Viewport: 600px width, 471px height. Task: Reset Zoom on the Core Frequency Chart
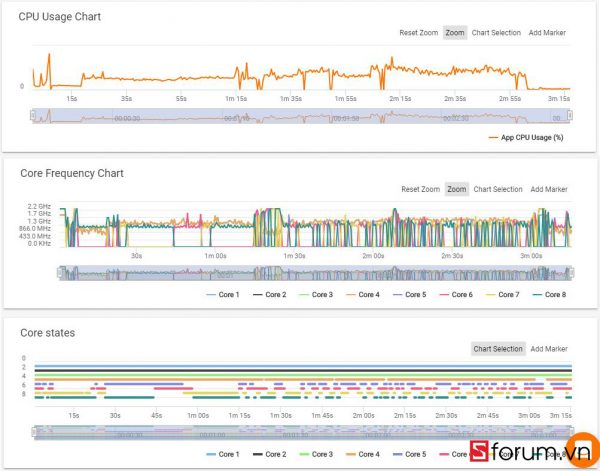(420, 189)
